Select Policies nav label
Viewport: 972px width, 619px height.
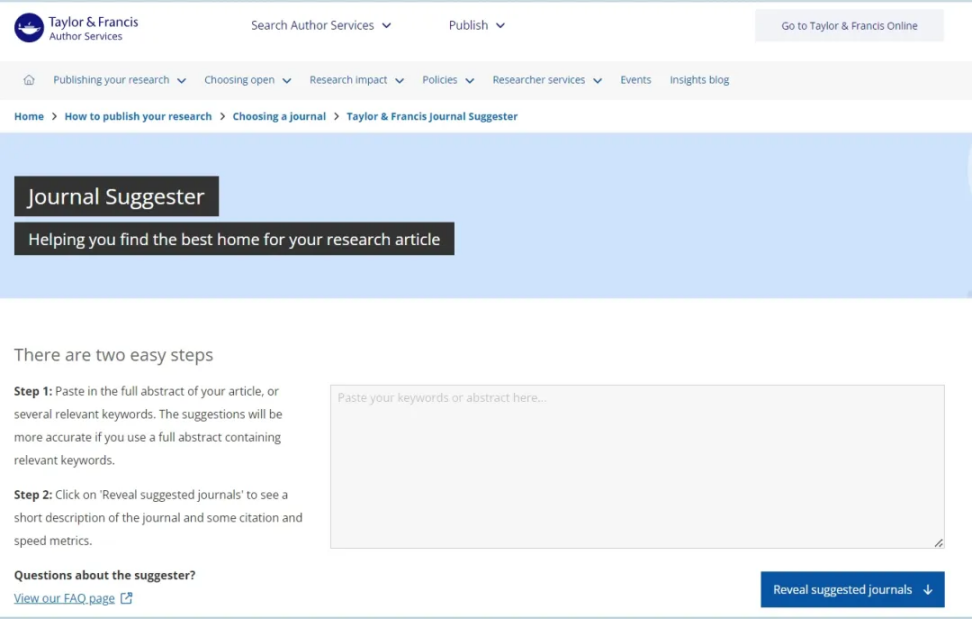440,80
